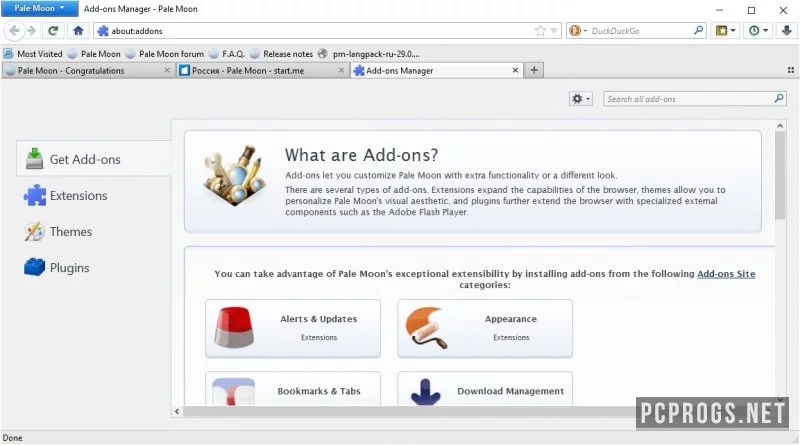Open the Pale Moon application menu button
Viewport: 800px width, 445px height.
click(x=39, y=8)
